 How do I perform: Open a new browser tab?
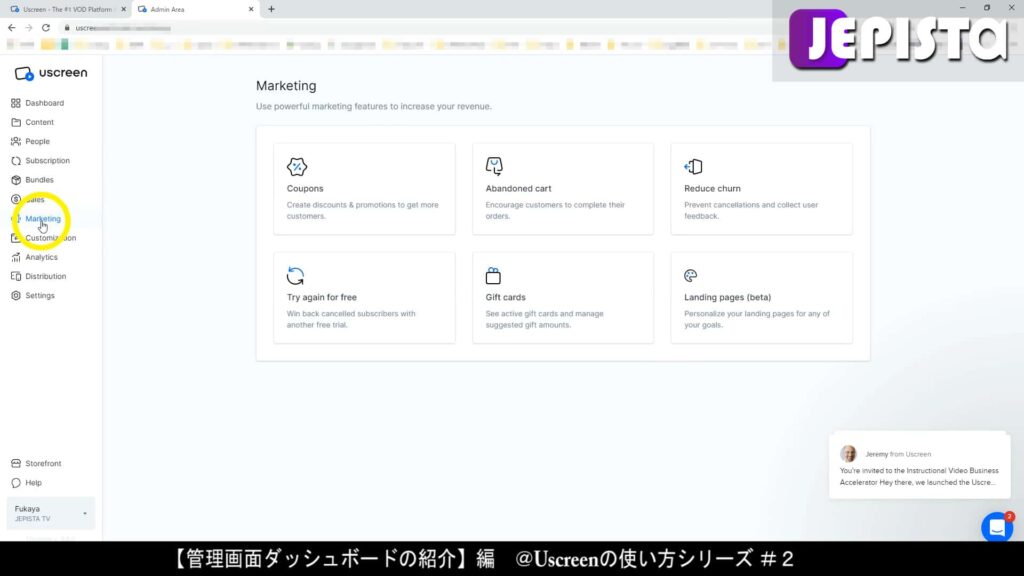[x=271, y=9]
